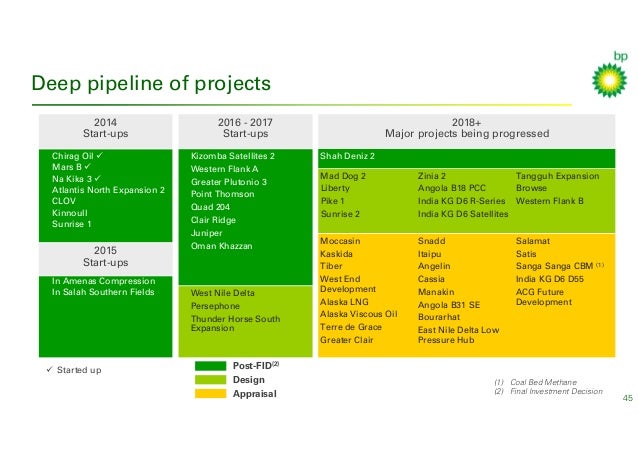Select 'Kizomba Satellites 2' entry
The height and width of the screenshot is (451, 638).
233,156
